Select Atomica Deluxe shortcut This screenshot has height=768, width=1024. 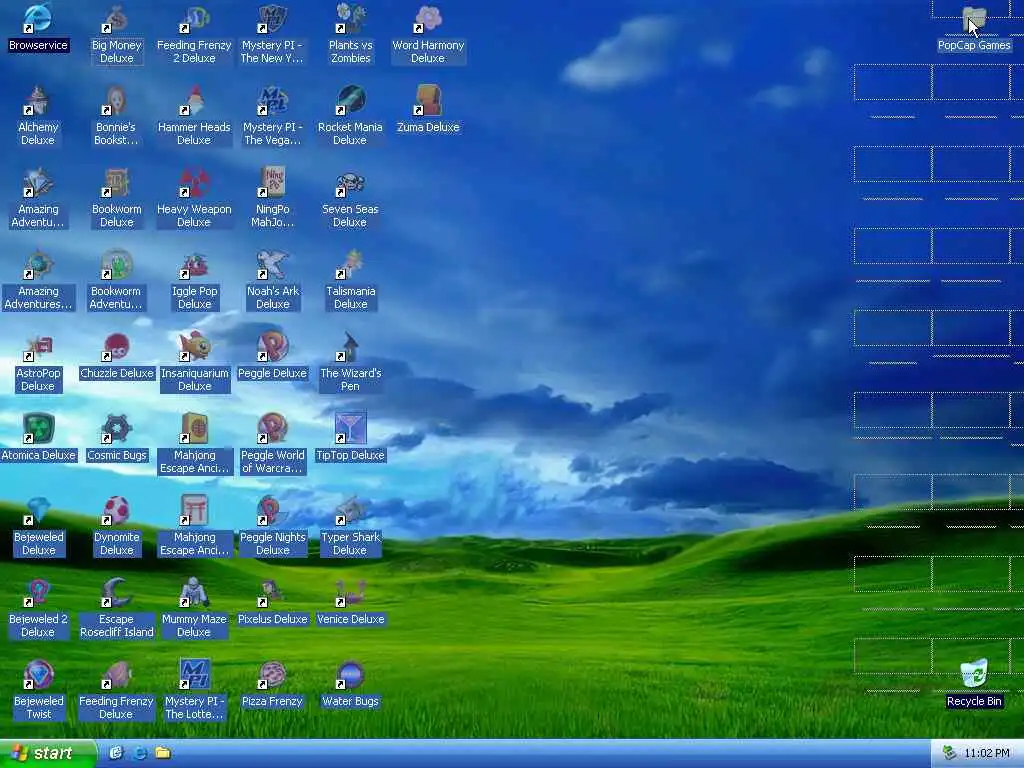tap(38, 439)
